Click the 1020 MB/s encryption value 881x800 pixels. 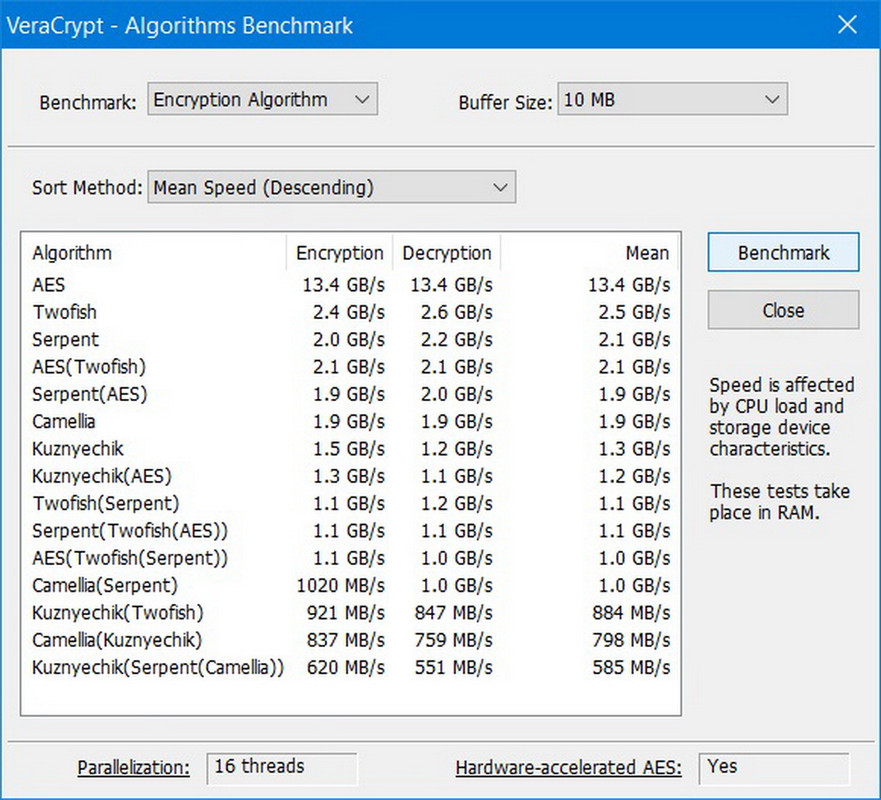(340, 585)
